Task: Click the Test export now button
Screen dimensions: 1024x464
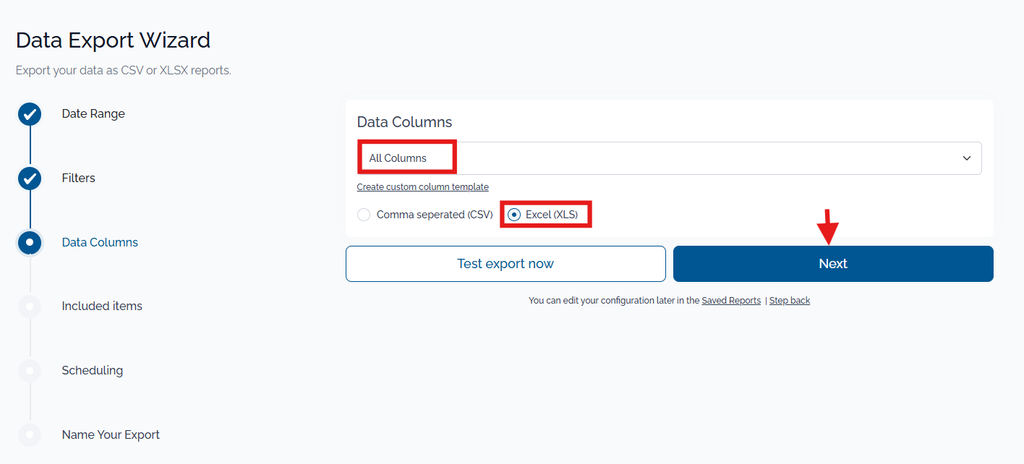Action: tap(505, 264)
